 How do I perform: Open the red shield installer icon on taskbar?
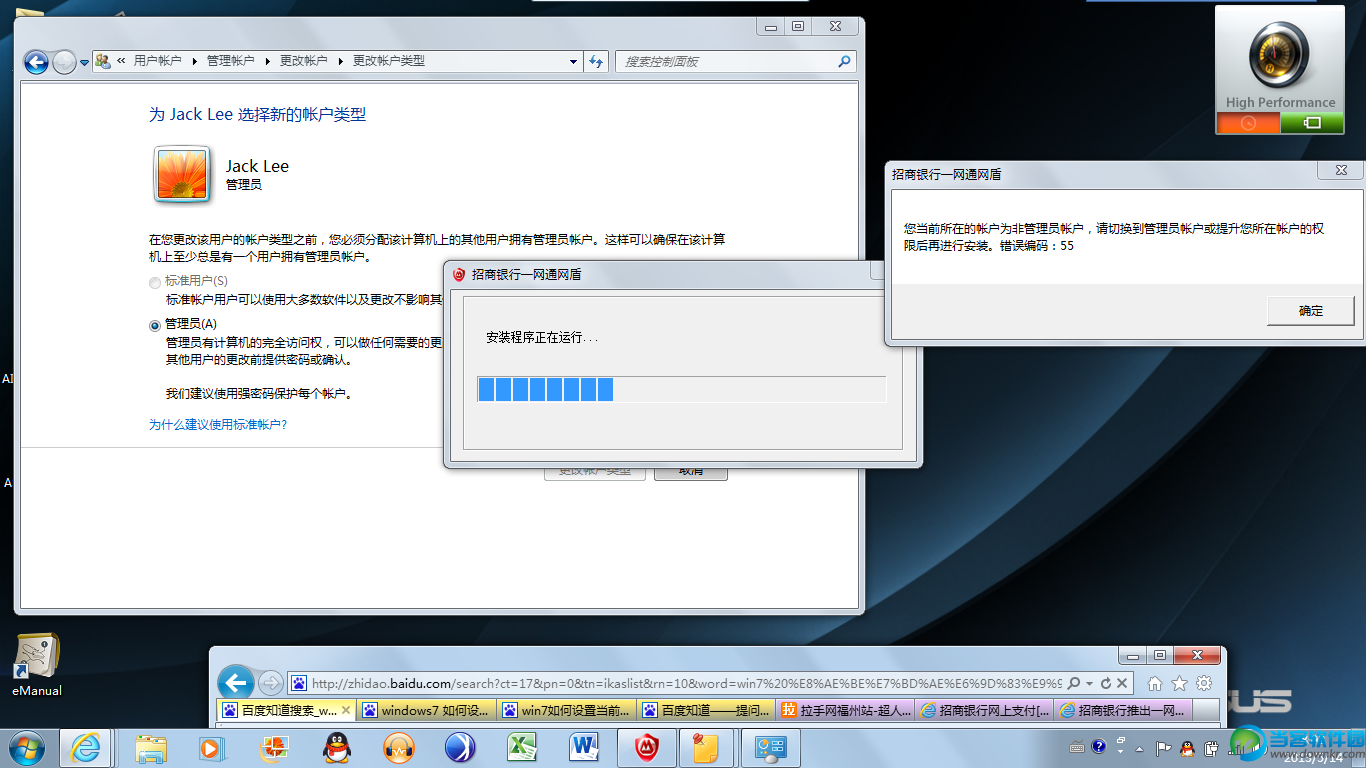(x=646, y=748)
